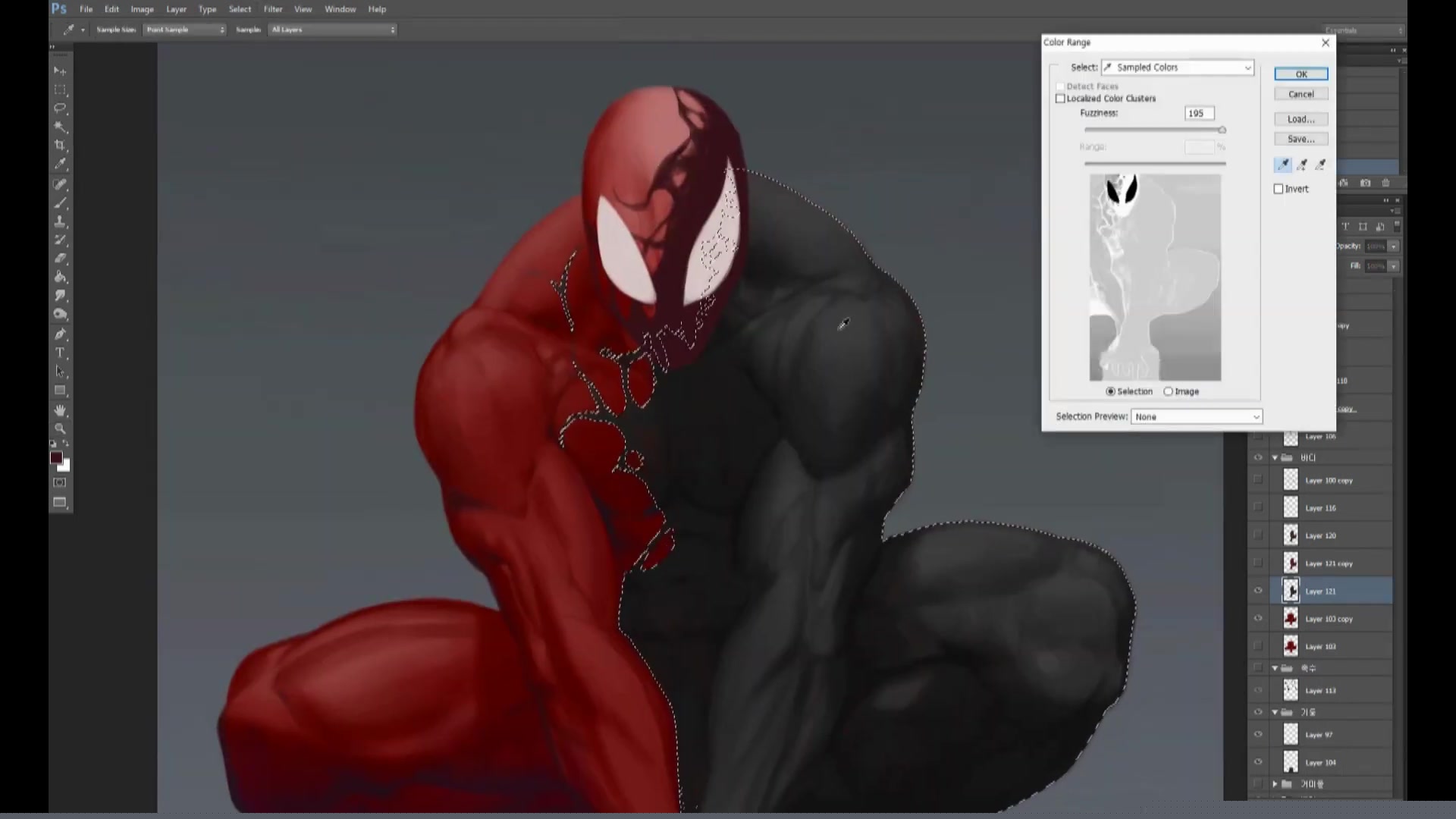Select the Eraser tool
This screenshot has height=819, width=1456.
click(x=60, y=259)
